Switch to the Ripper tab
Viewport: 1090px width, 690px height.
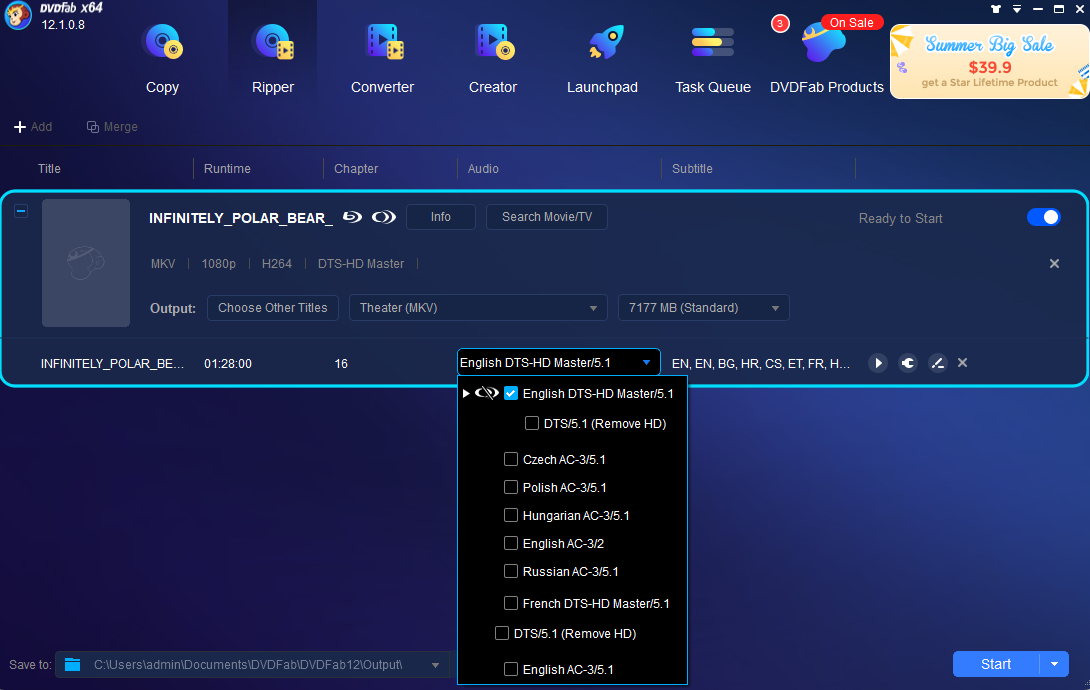point(272,56)
